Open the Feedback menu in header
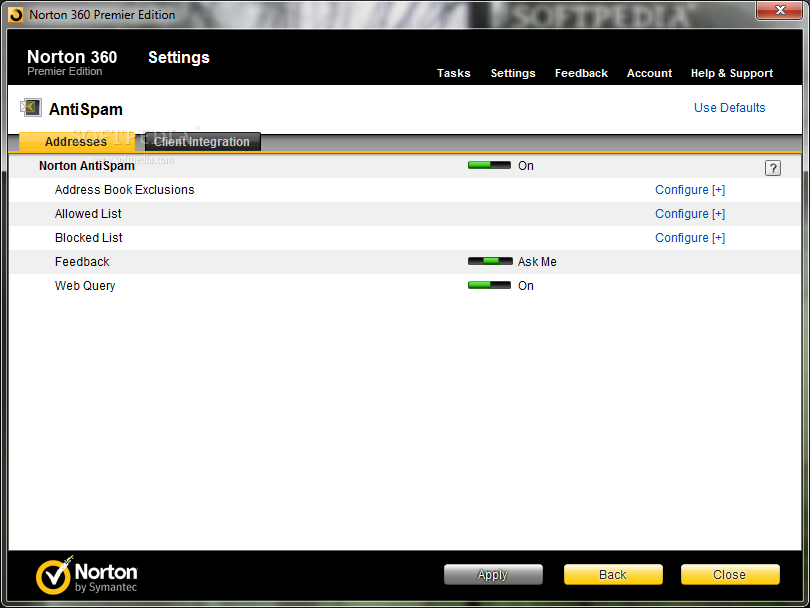The image size is (810, 608). pyautogui.click(x=581, y=73)
